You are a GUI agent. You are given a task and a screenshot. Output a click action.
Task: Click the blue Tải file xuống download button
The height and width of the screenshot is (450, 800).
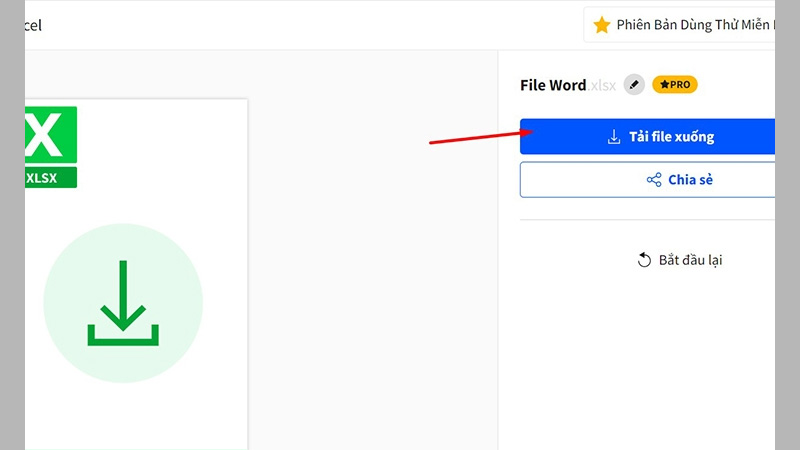click(x=647, y=136)
